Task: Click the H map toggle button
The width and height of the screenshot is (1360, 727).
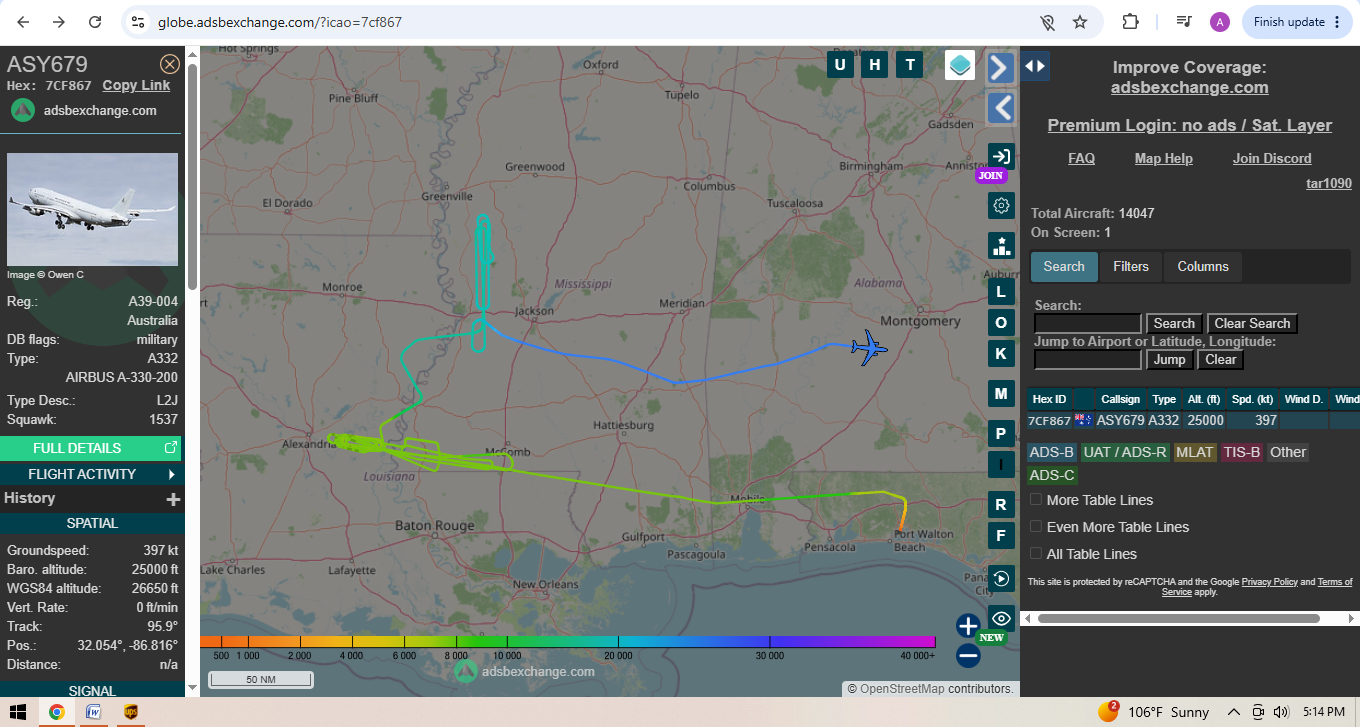Action: [x=875, y=65]
